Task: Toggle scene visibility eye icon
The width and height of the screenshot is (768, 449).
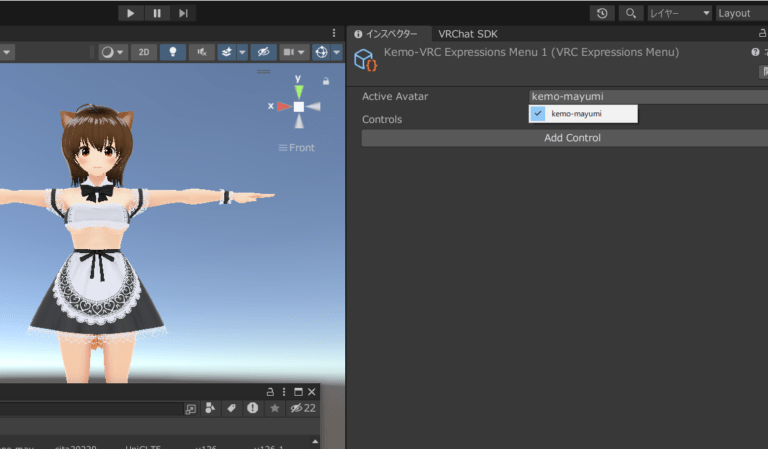Action: [x=263, y=52]
